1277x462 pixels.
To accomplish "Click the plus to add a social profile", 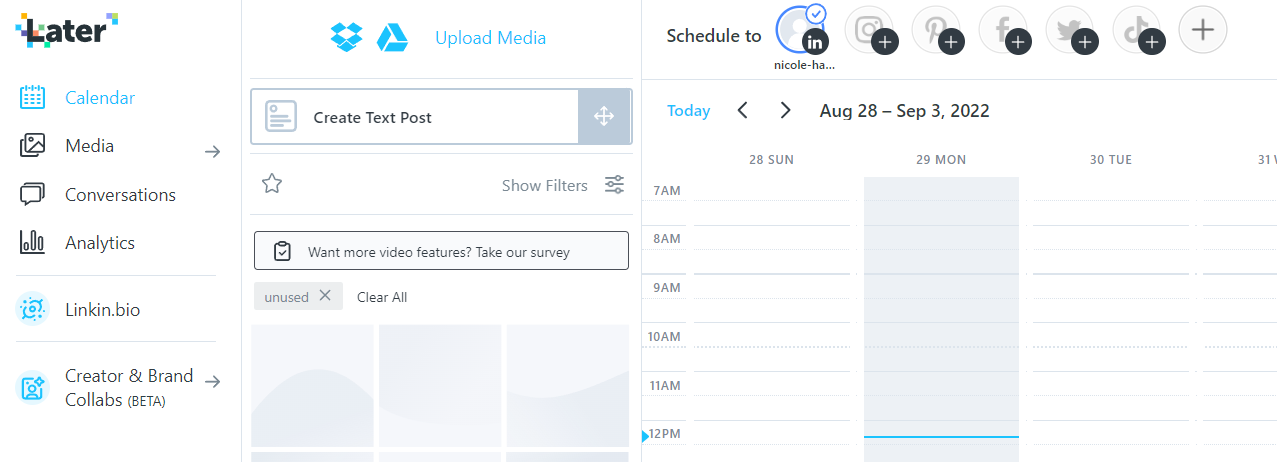I will [1203, 30].
